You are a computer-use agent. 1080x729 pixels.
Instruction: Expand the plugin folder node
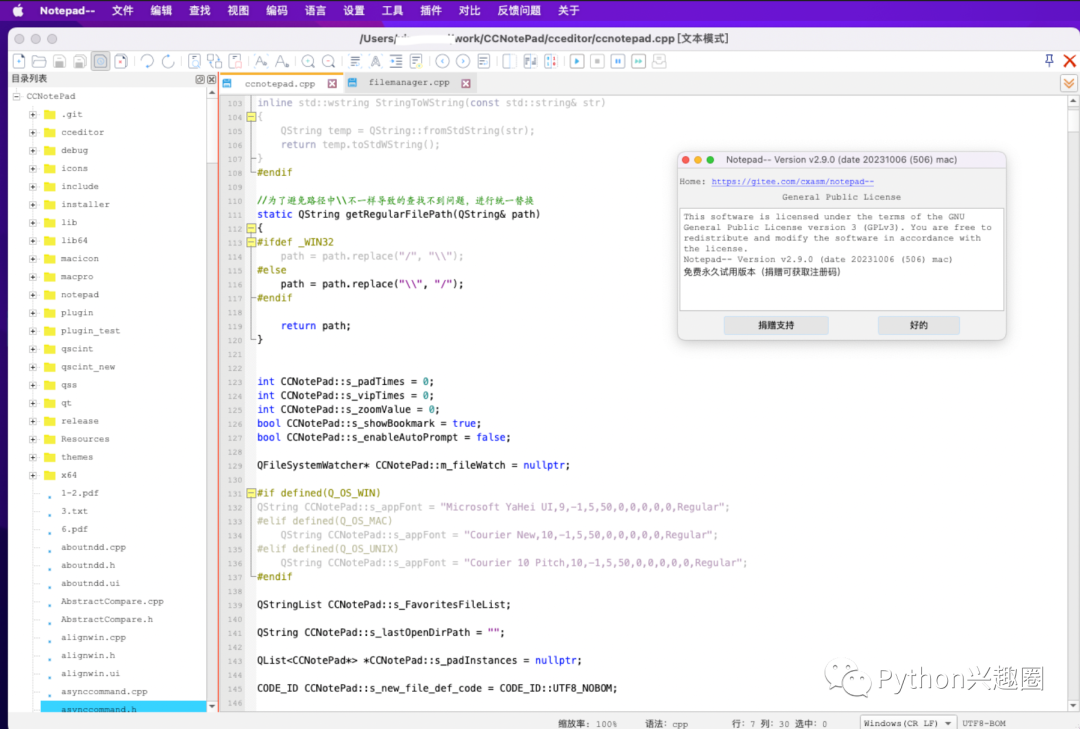tap(32, 313)
